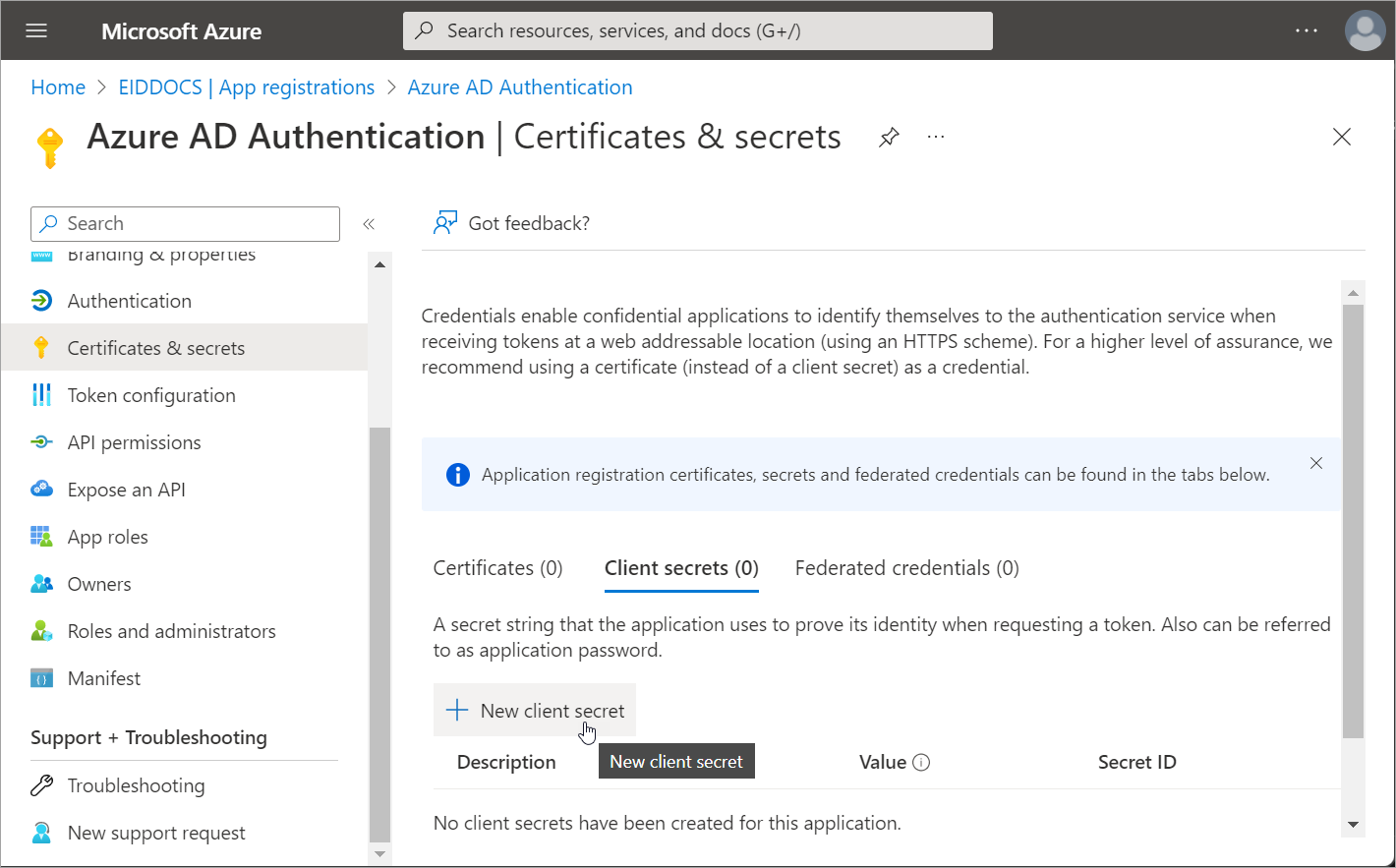The height and width of the screenshot is (868, 1396).
Task: Switch to the Certificates (0) tab
Action: click(x=497, y=568)
